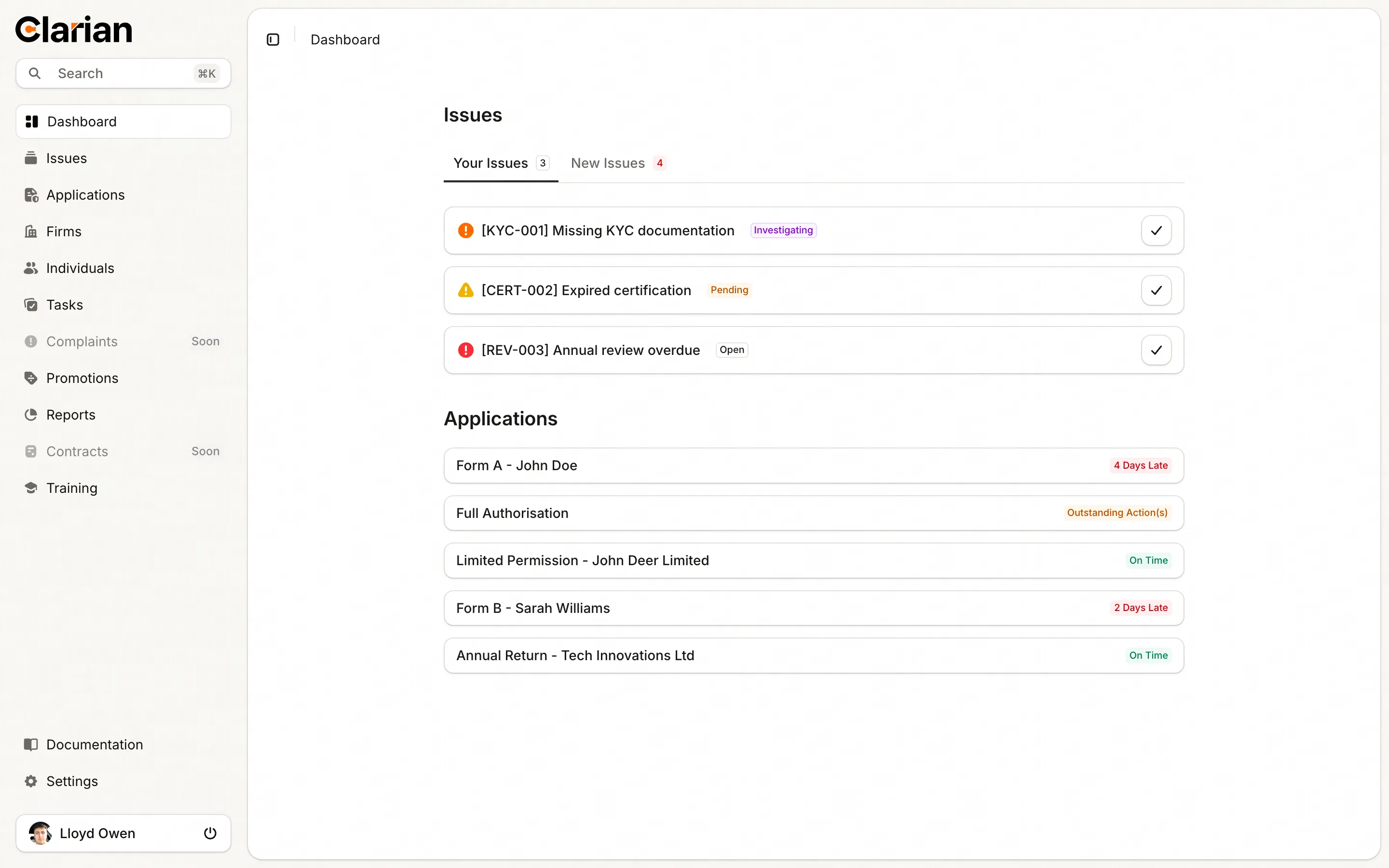The image size is (1389, 868).
Task: Click the power logout icon
Action: pos(210,833)
